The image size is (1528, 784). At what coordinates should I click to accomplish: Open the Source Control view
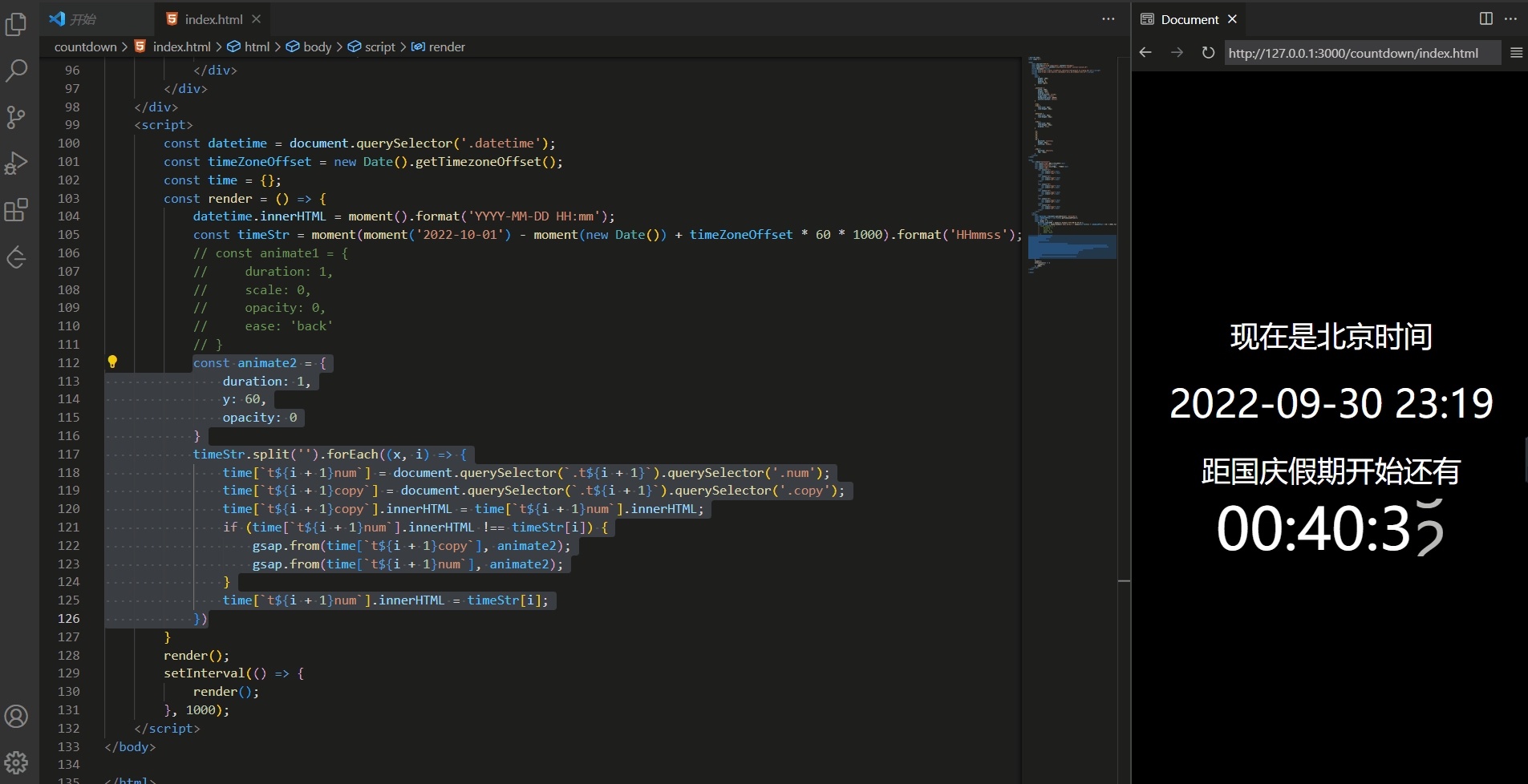pos(16,117)
